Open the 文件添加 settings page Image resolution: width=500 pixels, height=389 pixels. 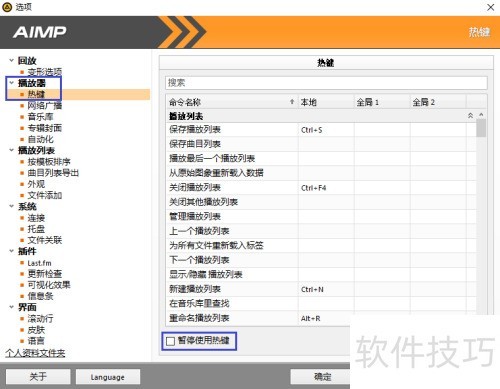(x=45, y=195)
